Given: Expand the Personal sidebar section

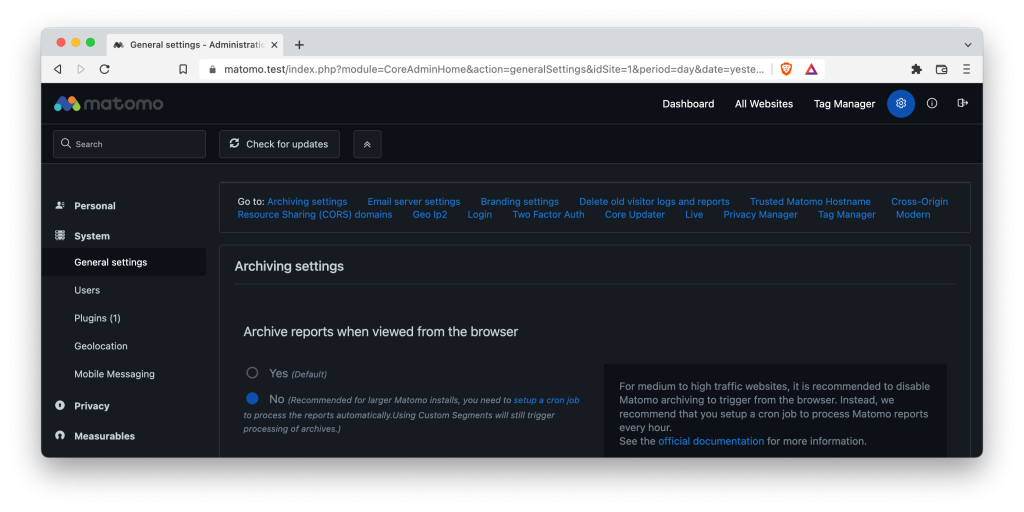Looking at the screenshot, I should click(x=95, y=206).
